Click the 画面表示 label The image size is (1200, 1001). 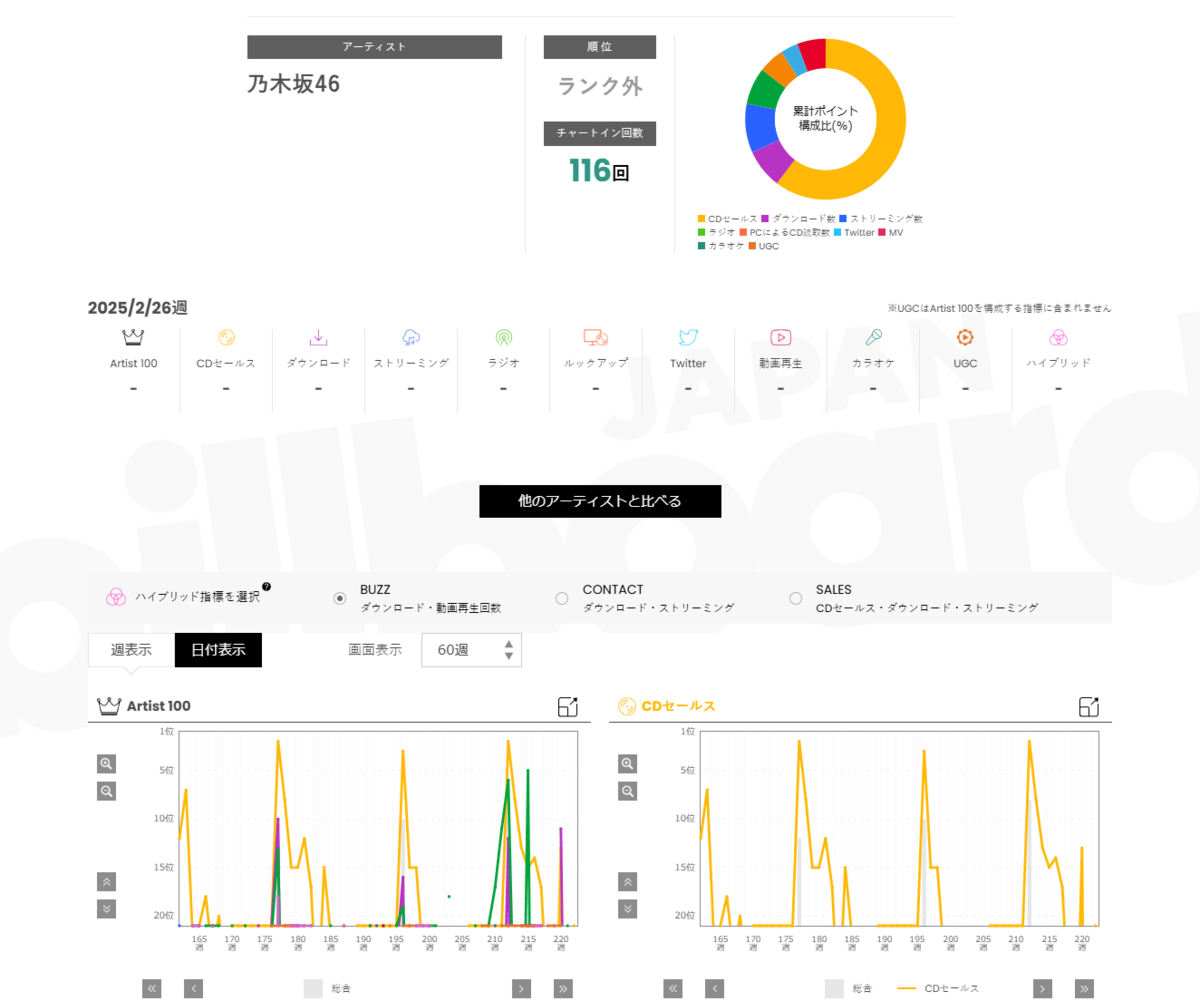point(375,650)
